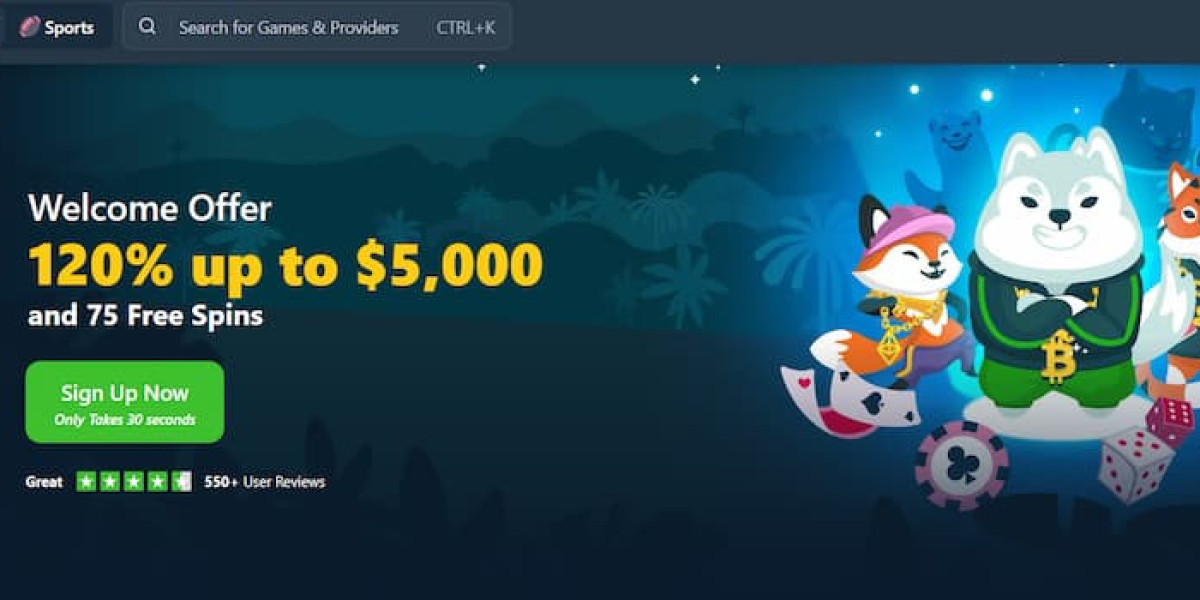Image resolution: width=1200 pixels, height=600 pixels.
Task: Click the poker chip with club symbol
Action: 962,465
